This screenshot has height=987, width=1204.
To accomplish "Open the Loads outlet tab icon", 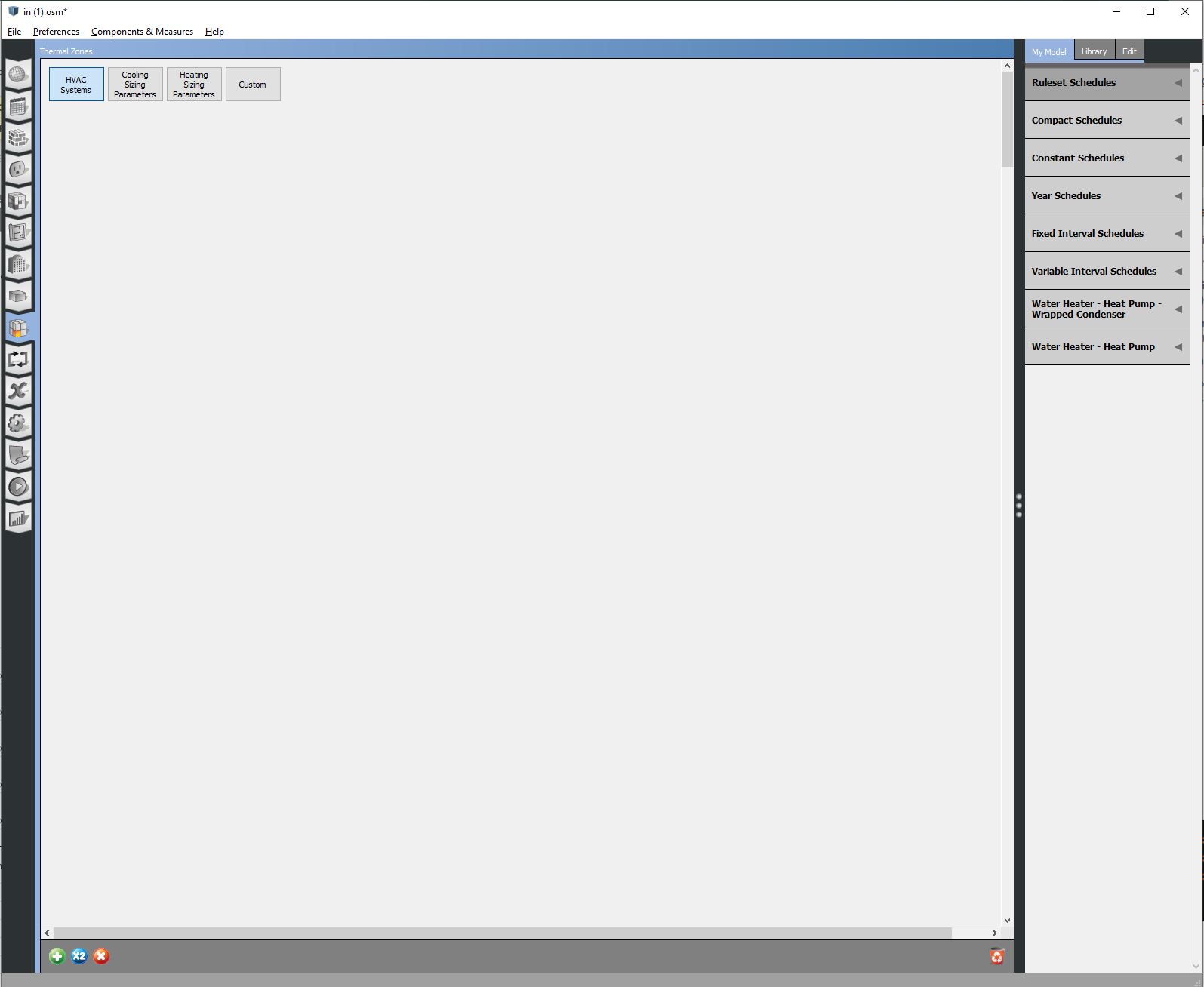I will [x=18, y=170].
